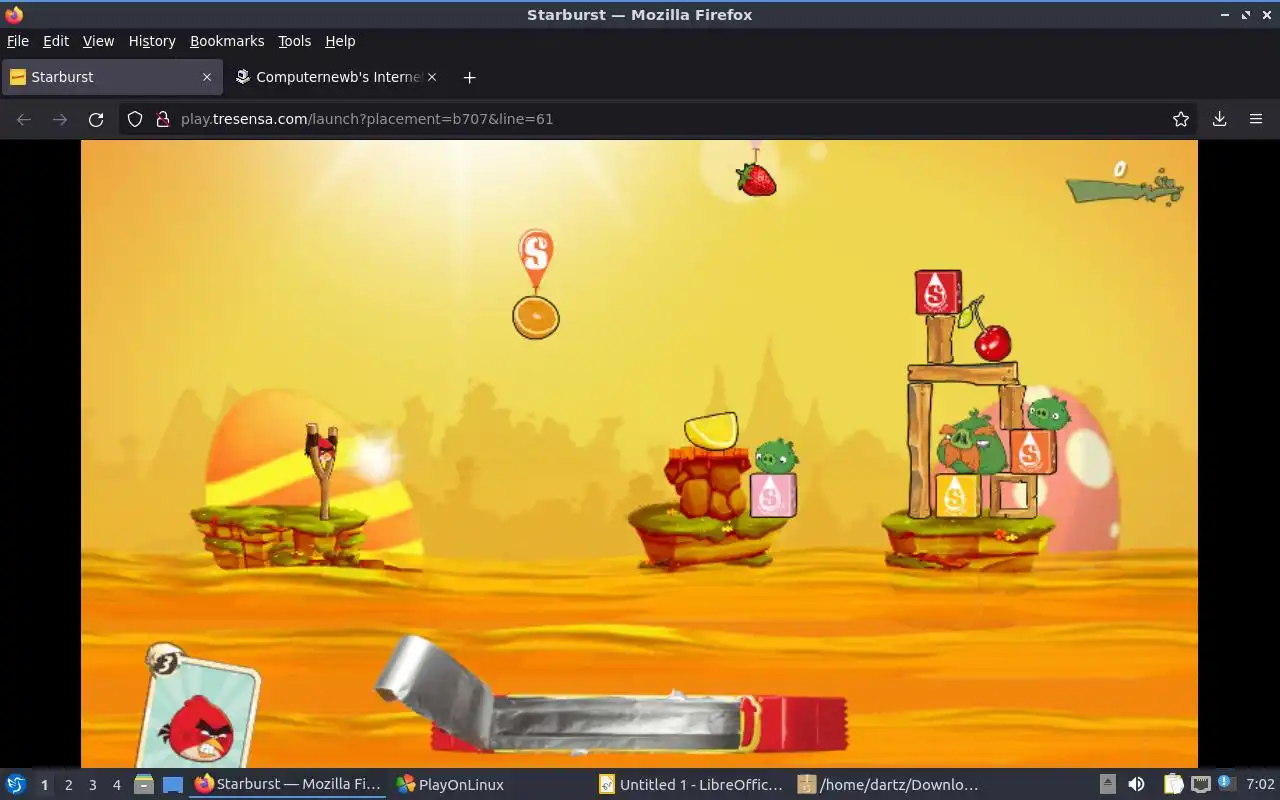Click the red cherry on the tower
Viewport: 1280px width, 800px height.
click(992, 342)
